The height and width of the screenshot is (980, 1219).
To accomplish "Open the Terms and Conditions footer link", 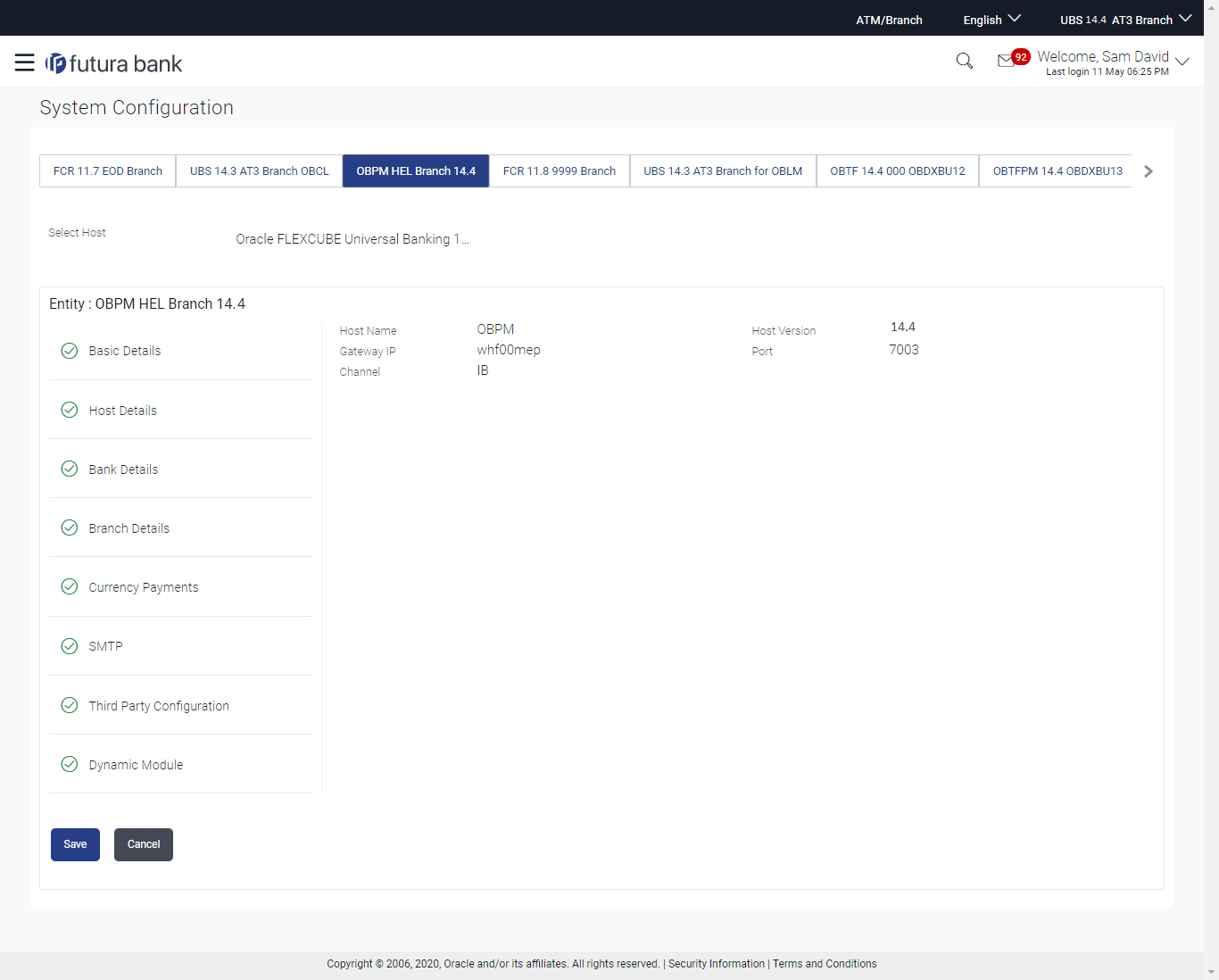I will 825,964.
